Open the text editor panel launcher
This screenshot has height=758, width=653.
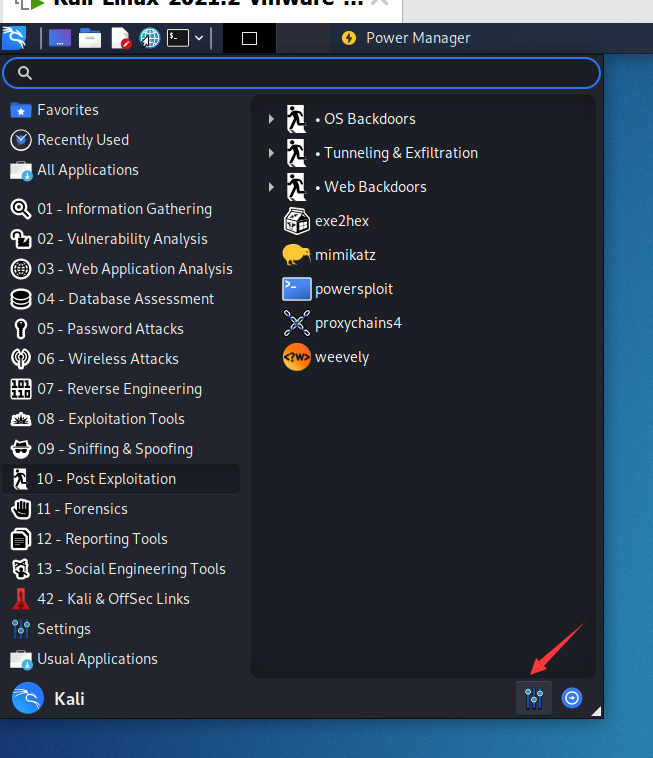click(x=120, y=38)
